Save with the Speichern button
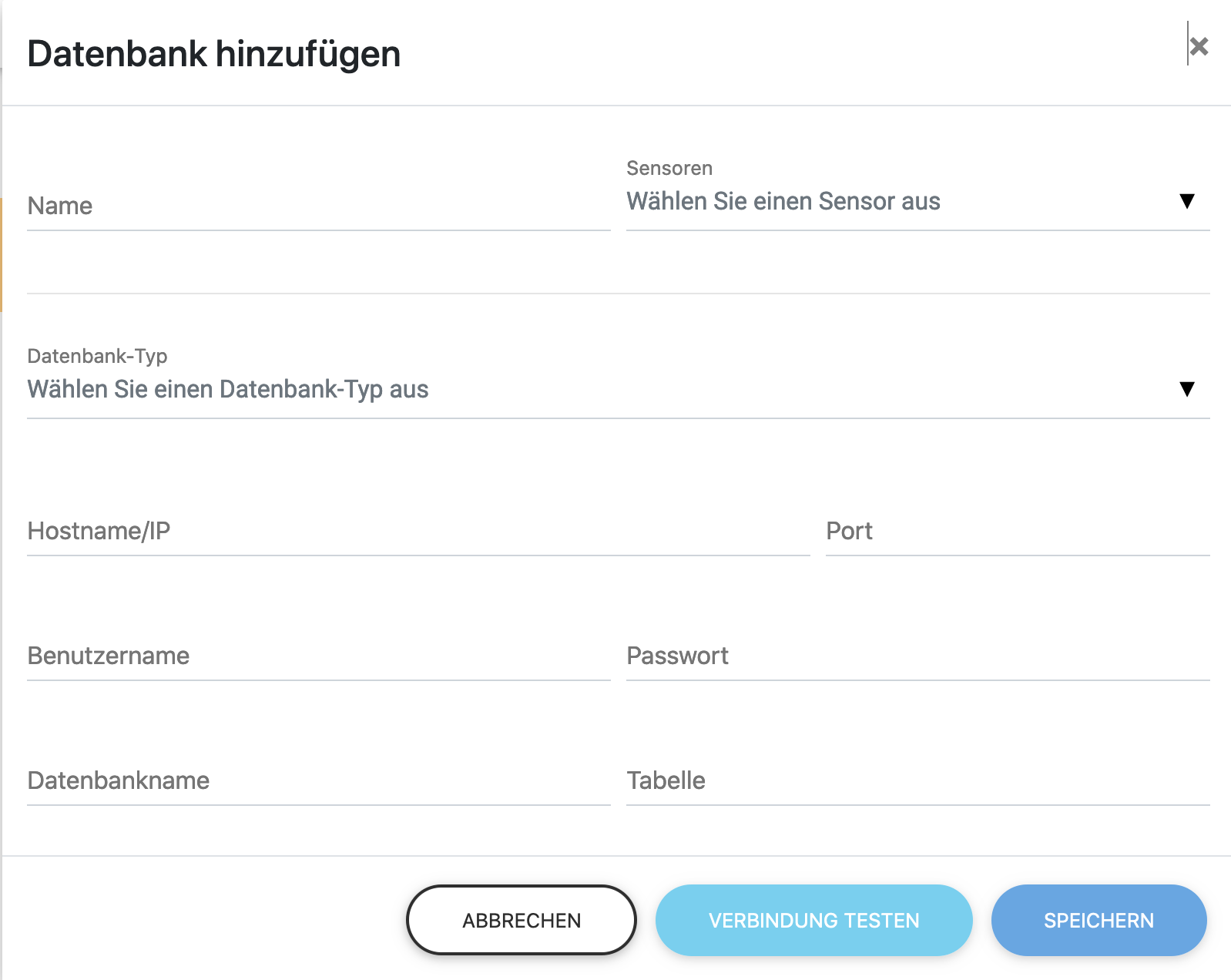The width and height of the screenshot is (1231, 980). click(1099, 920)
